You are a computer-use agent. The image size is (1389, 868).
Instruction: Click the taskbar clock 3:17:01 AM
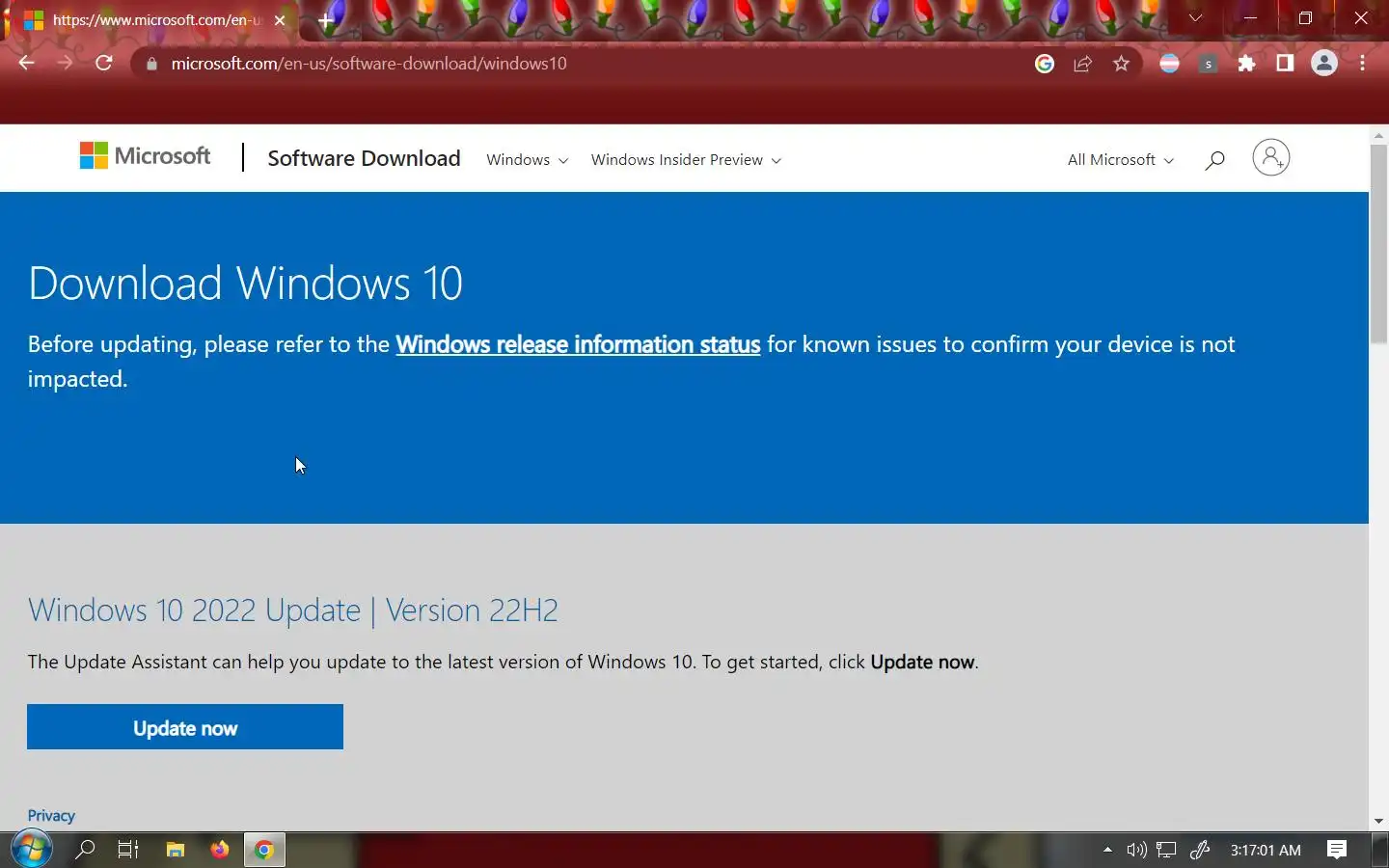[x=1266, y=851]
